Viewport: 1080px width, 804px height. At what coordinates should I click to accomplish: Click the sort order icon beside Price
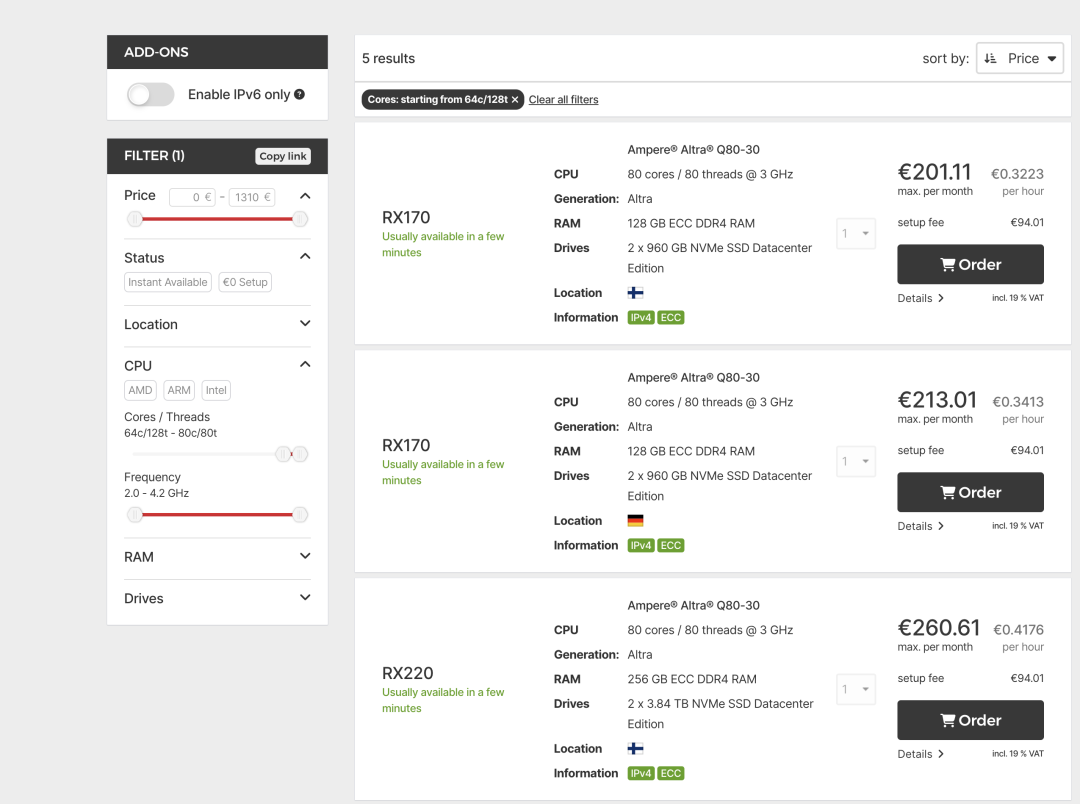click(x=990, y=59)
